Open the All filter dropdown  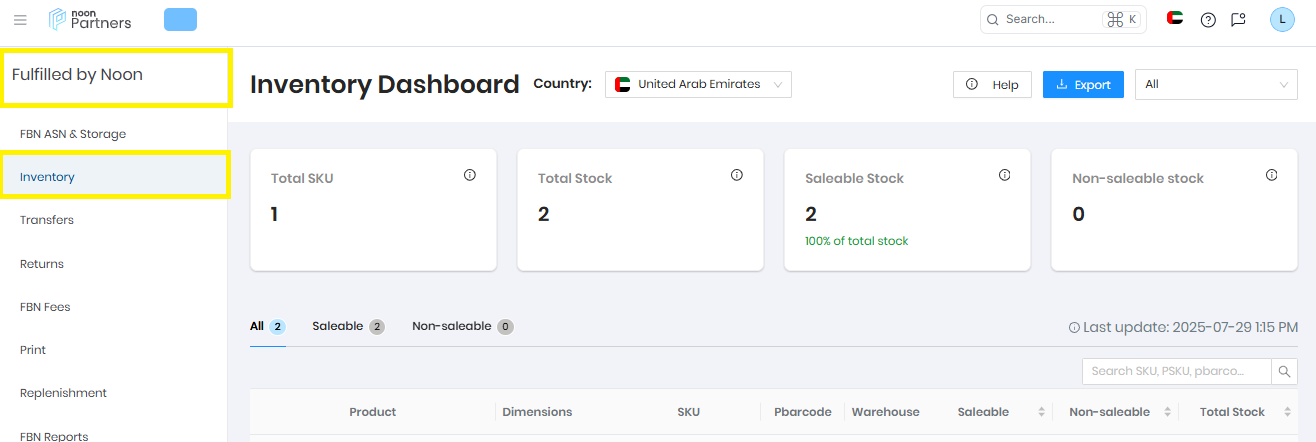[x=1216, y=84]
